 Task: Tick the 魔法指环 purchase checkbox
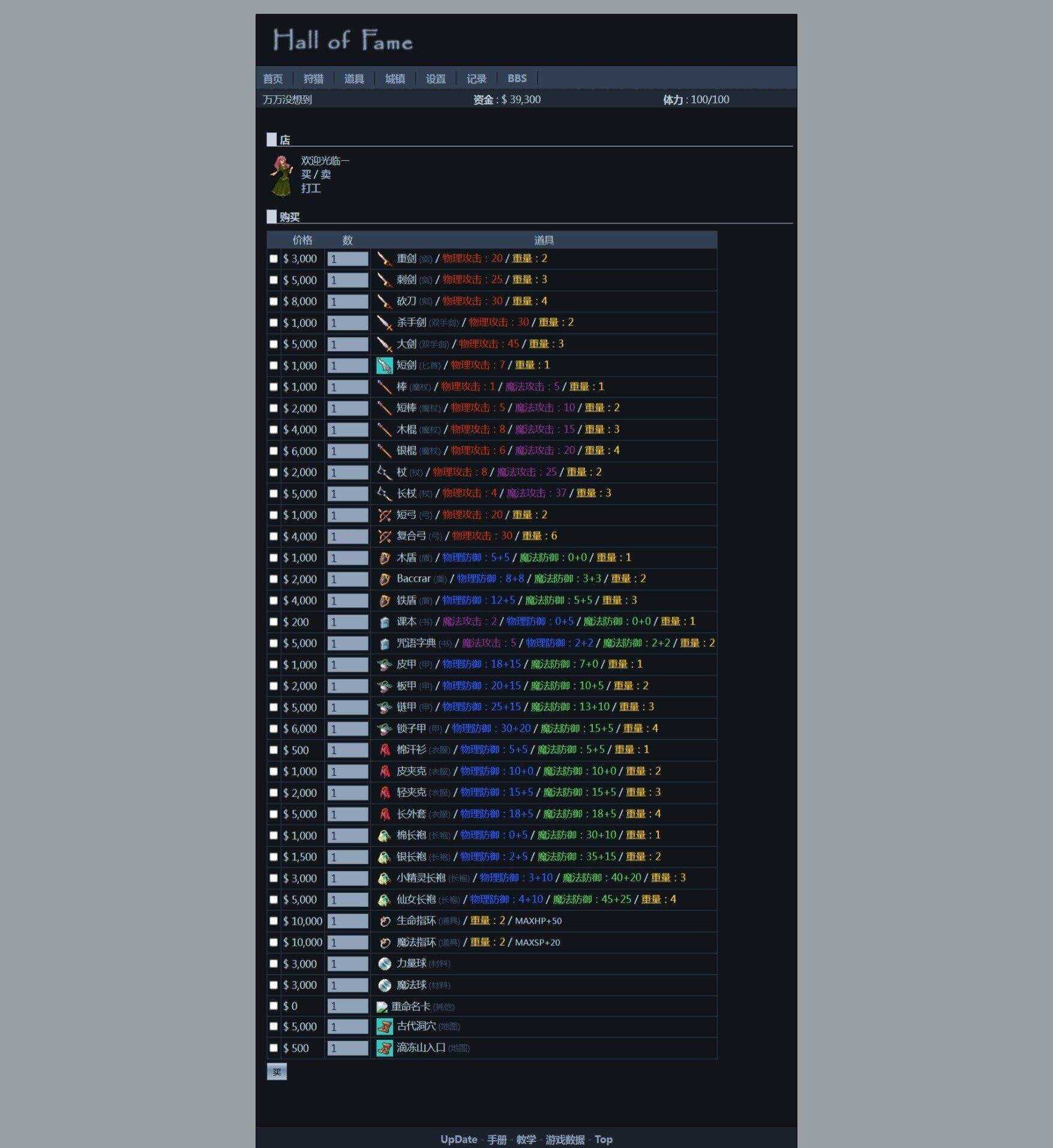click(274, 942)
